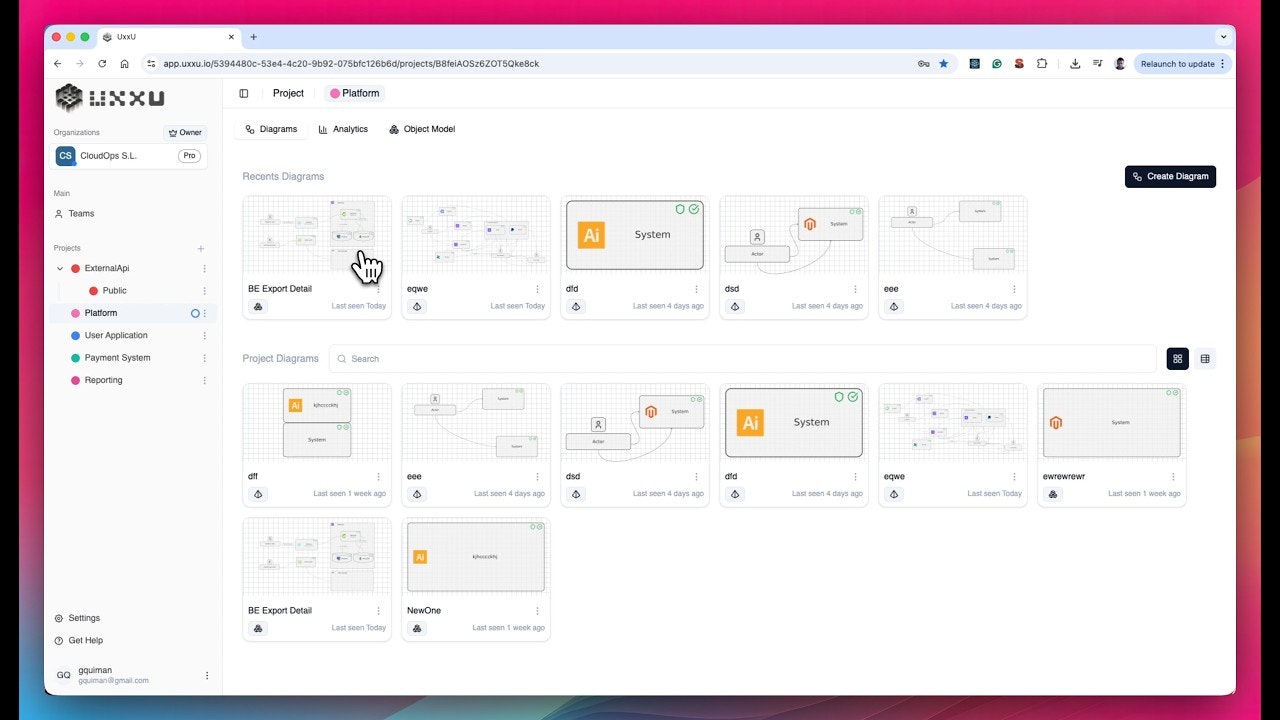This screenshot has width=1280, height=720.
Task: Click diagram type badge under dff card
Action: [258, 494]
